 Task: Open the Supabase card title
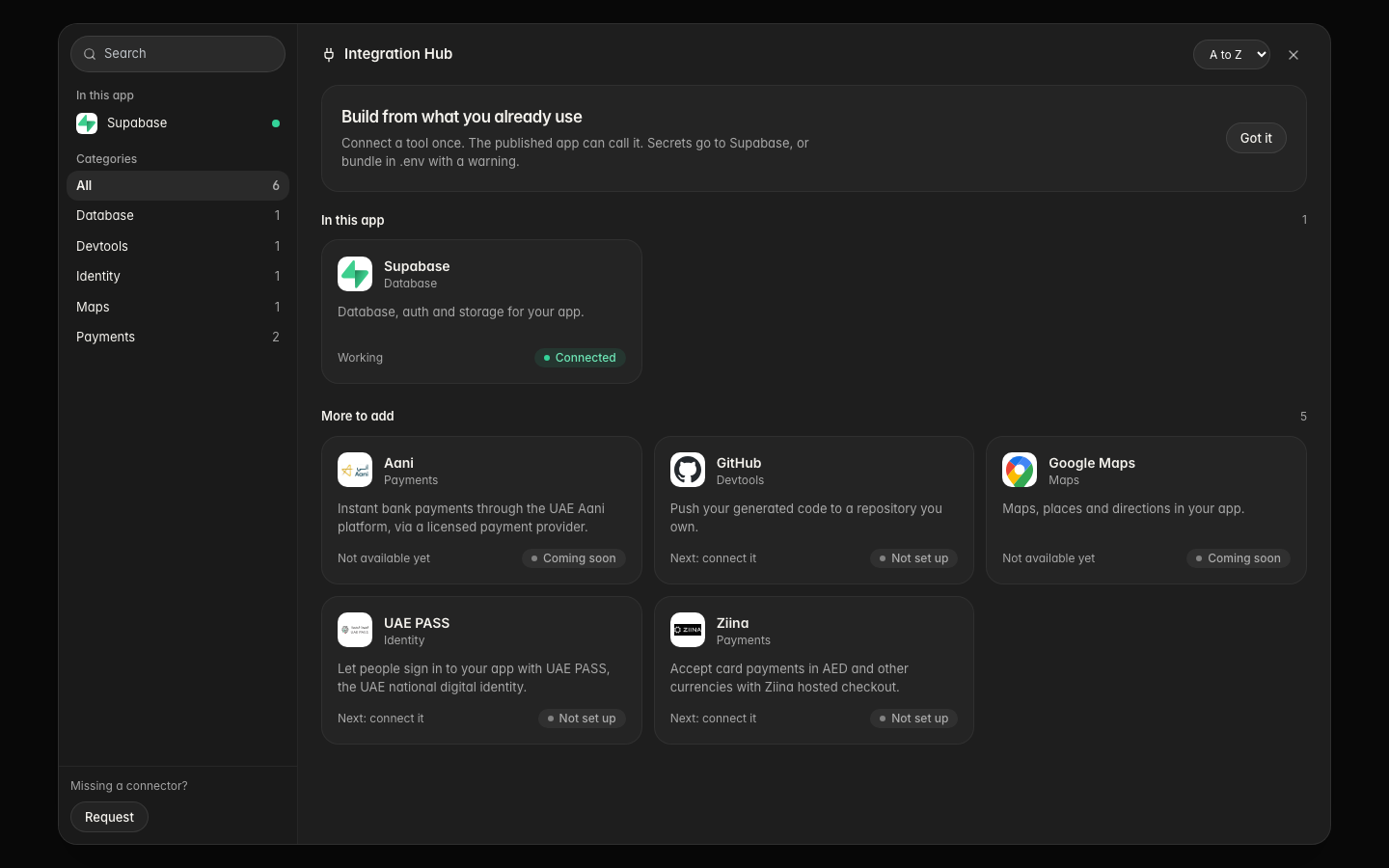417,266
